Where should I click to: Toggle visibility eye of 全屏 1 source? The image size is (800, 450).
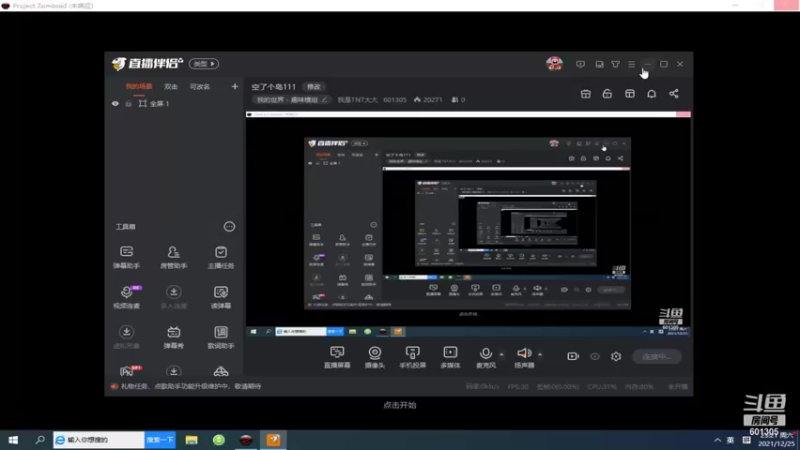tap(115, 104)
